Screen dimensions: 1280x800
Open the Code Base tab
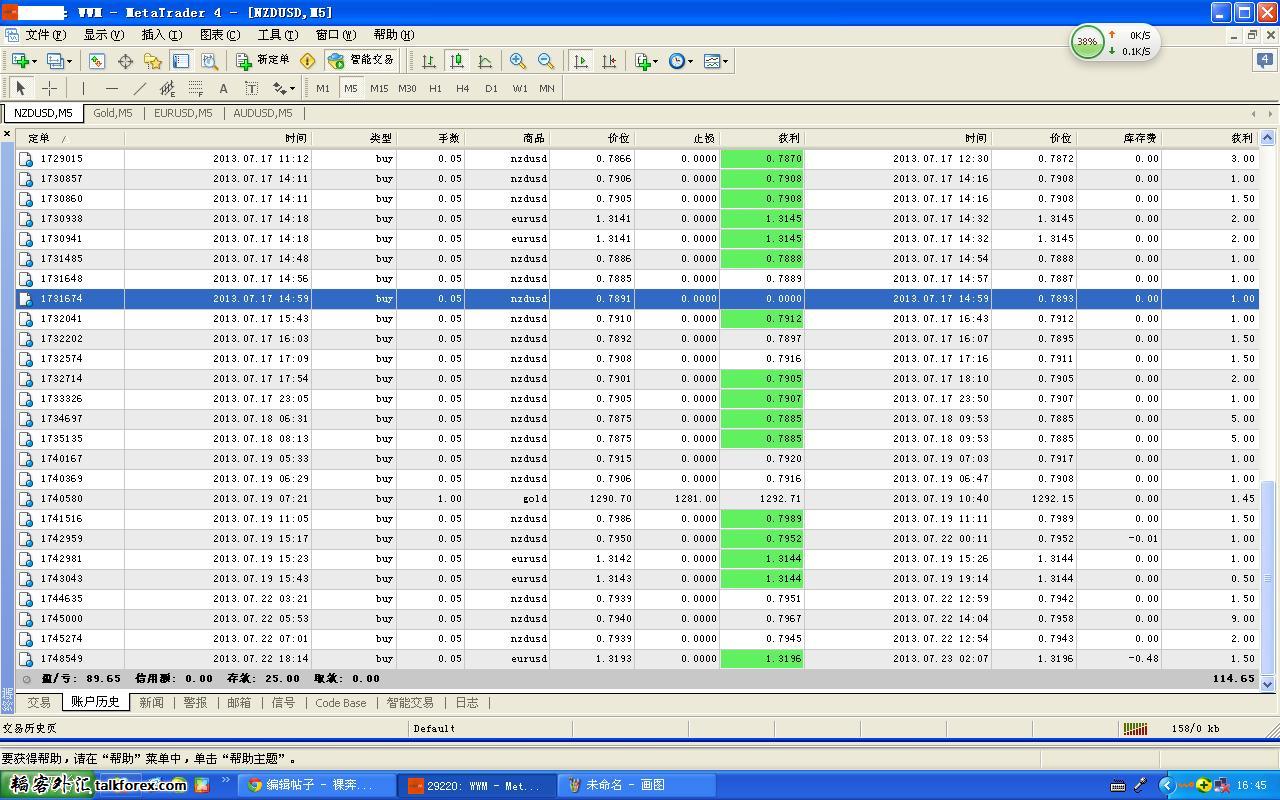(341, 703)
